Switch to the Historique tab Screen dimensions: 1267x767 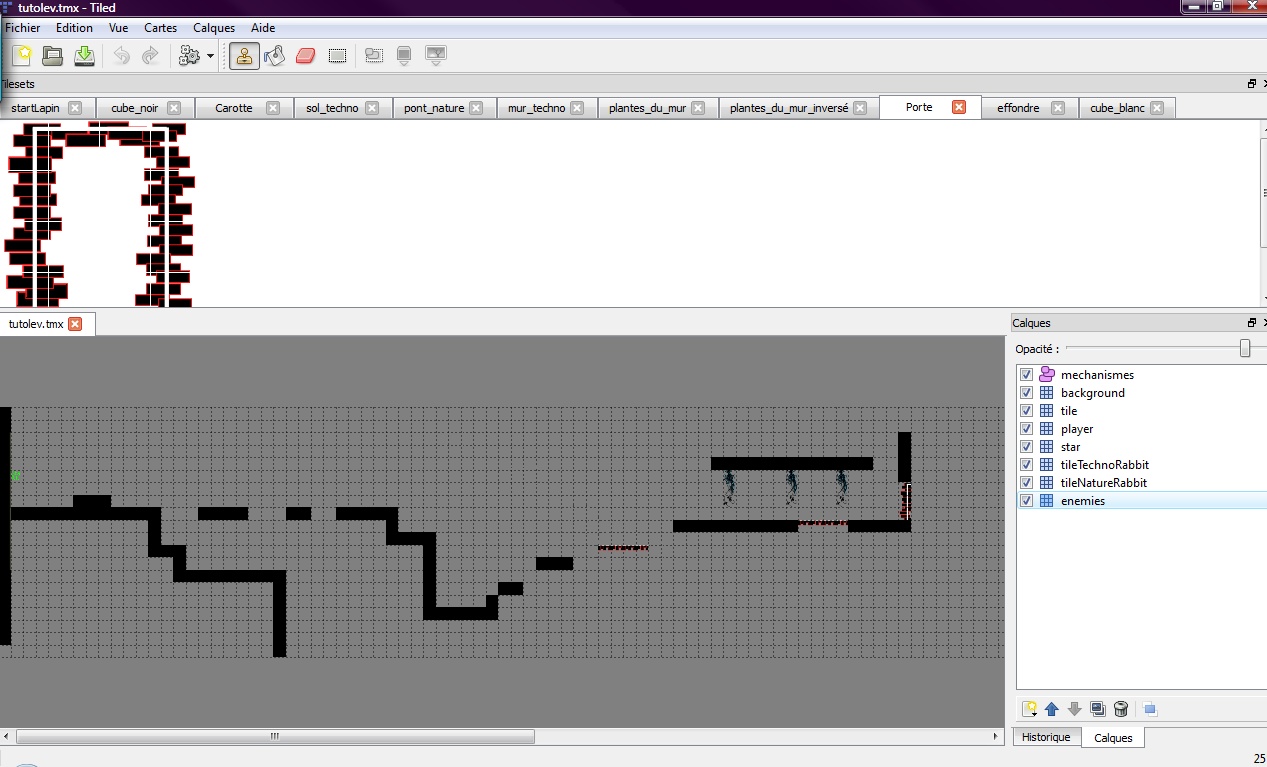coord(1046,737)
